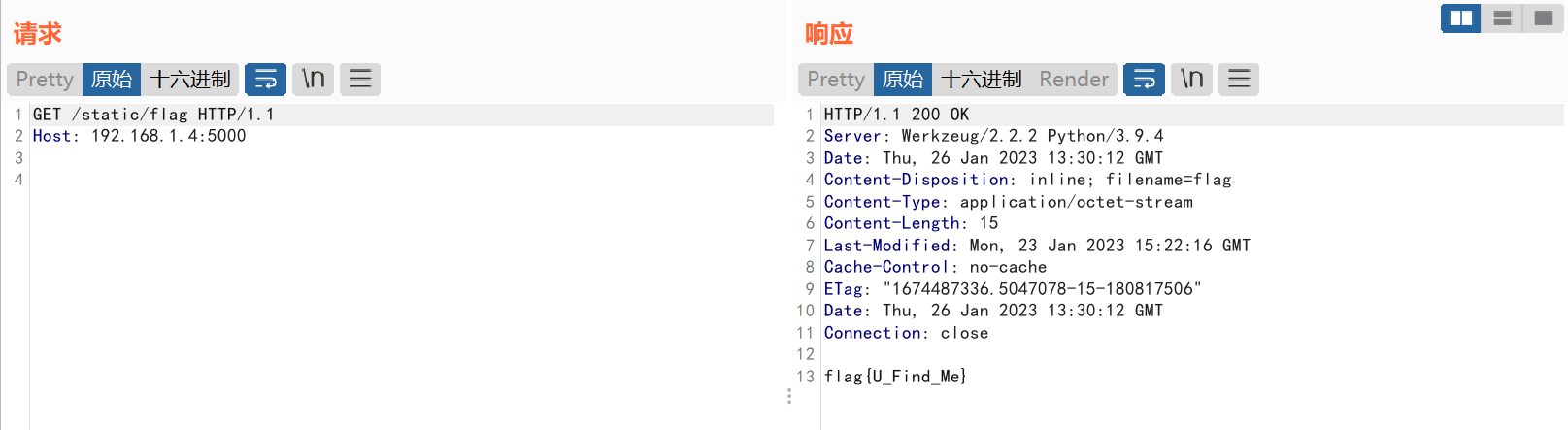
Task: Click the GET /static/flag request line
Action: 153,115
